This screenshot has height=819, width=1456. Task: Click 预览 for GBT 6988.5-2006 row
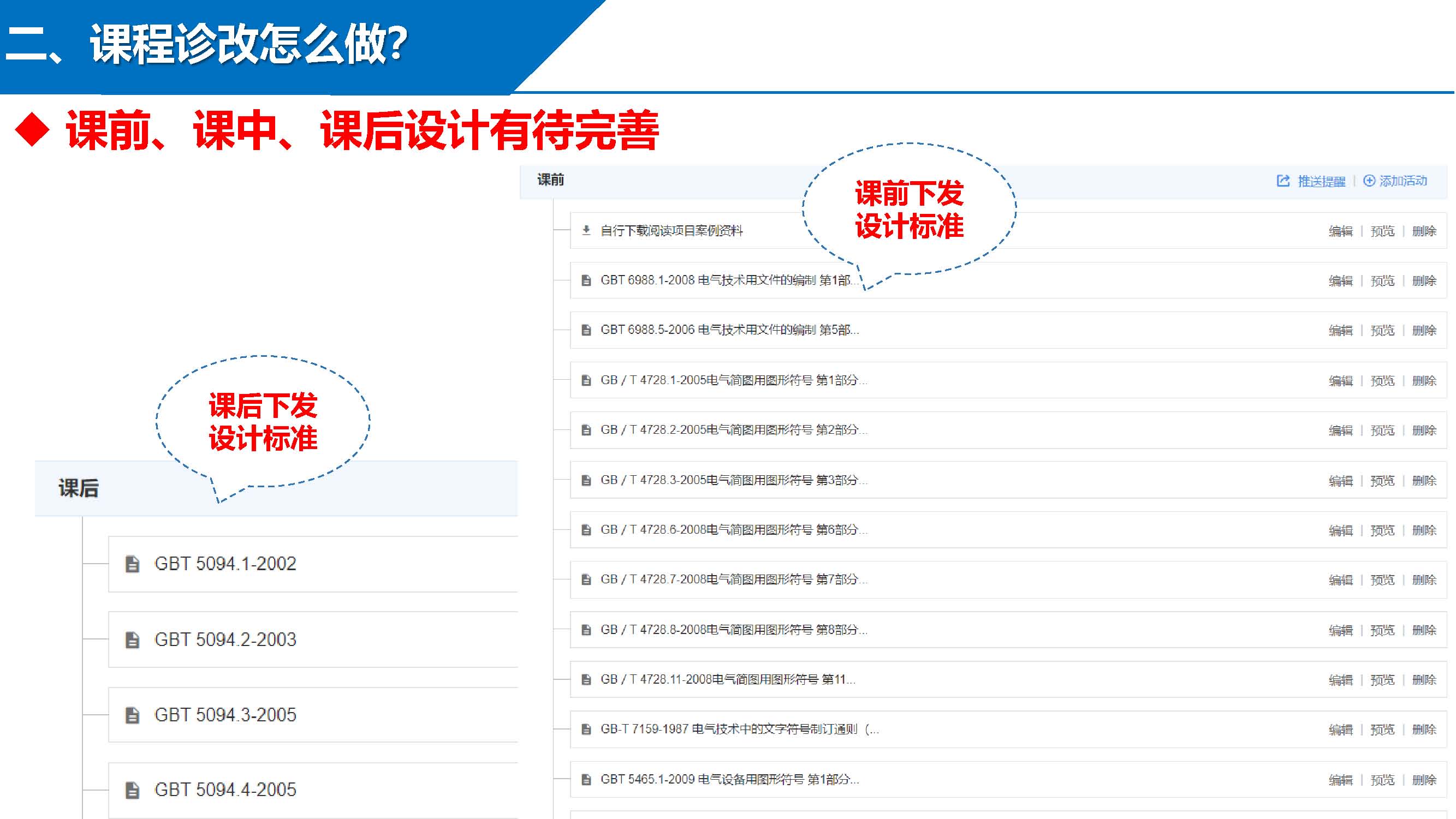1382,331
